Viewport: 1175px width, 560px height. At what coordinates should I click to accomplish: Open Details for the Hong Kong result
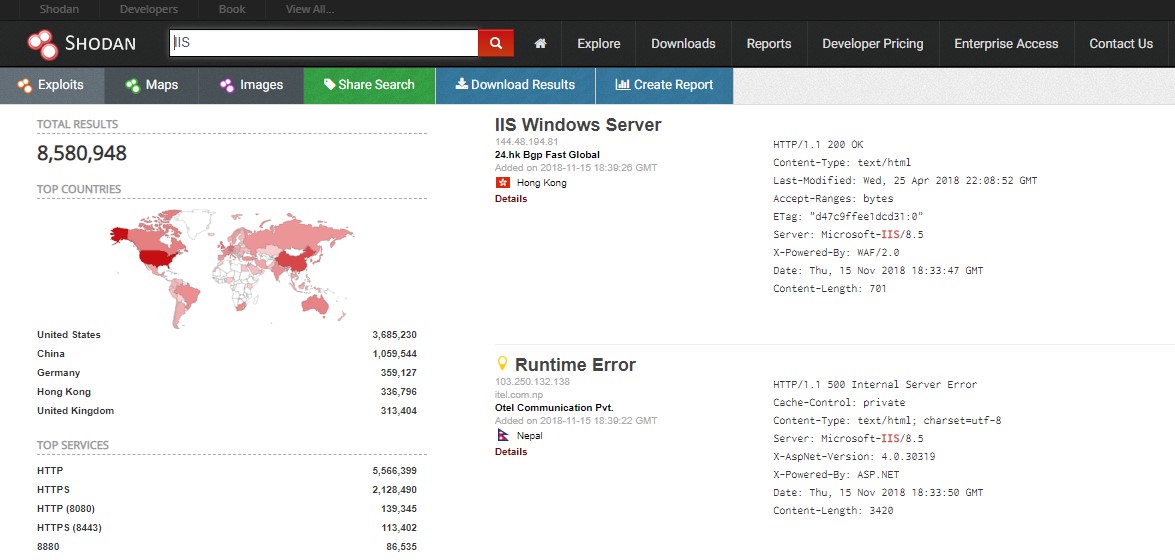(511, 199)
